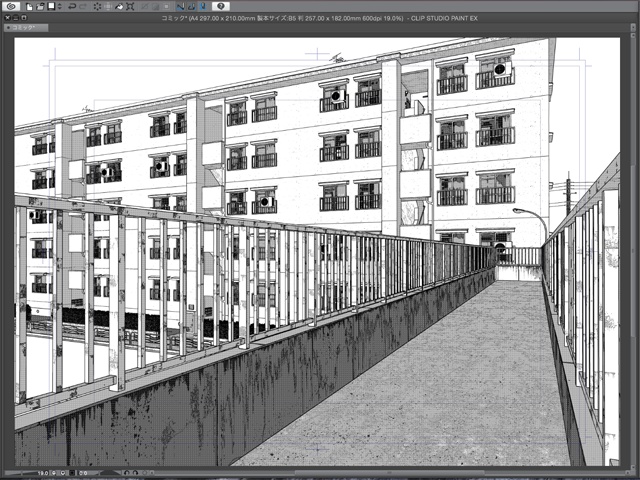This screenshot has height=480, width=640.
Task: Click the Clear (delete) dotted icon
Action: (97, 6)
